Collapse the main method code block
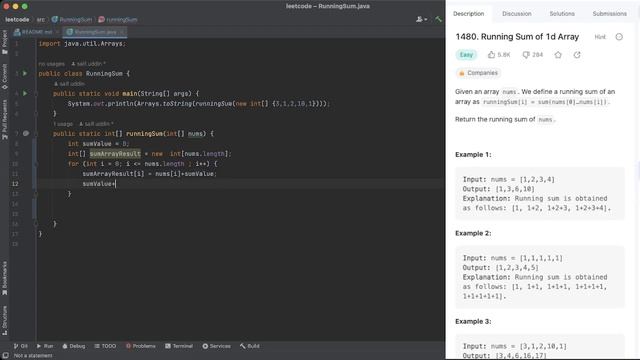Image resolution: width=640 pixels, height=360 pixels. 36,93
